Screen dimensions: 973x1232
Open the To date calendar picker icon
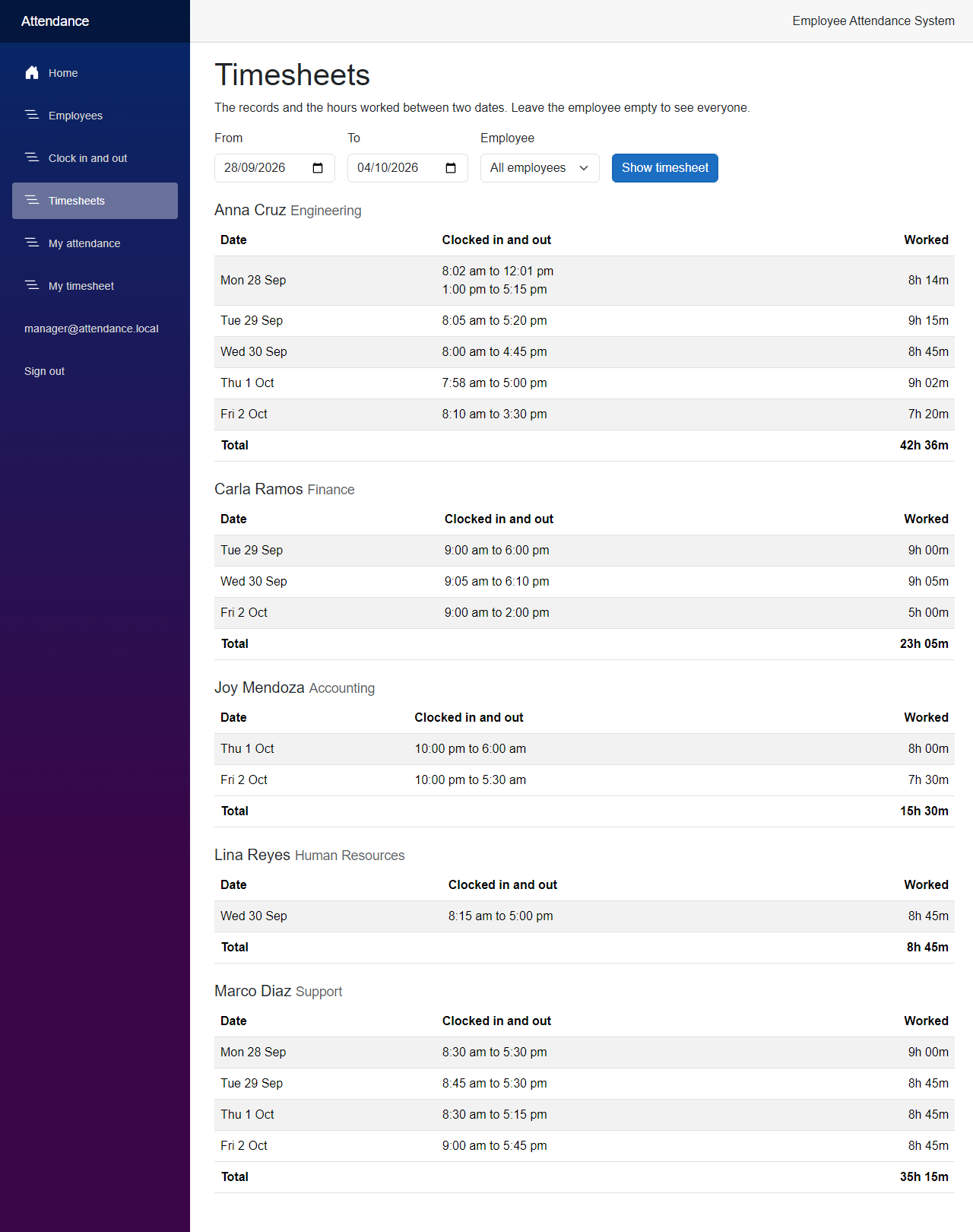click(451, 168)
